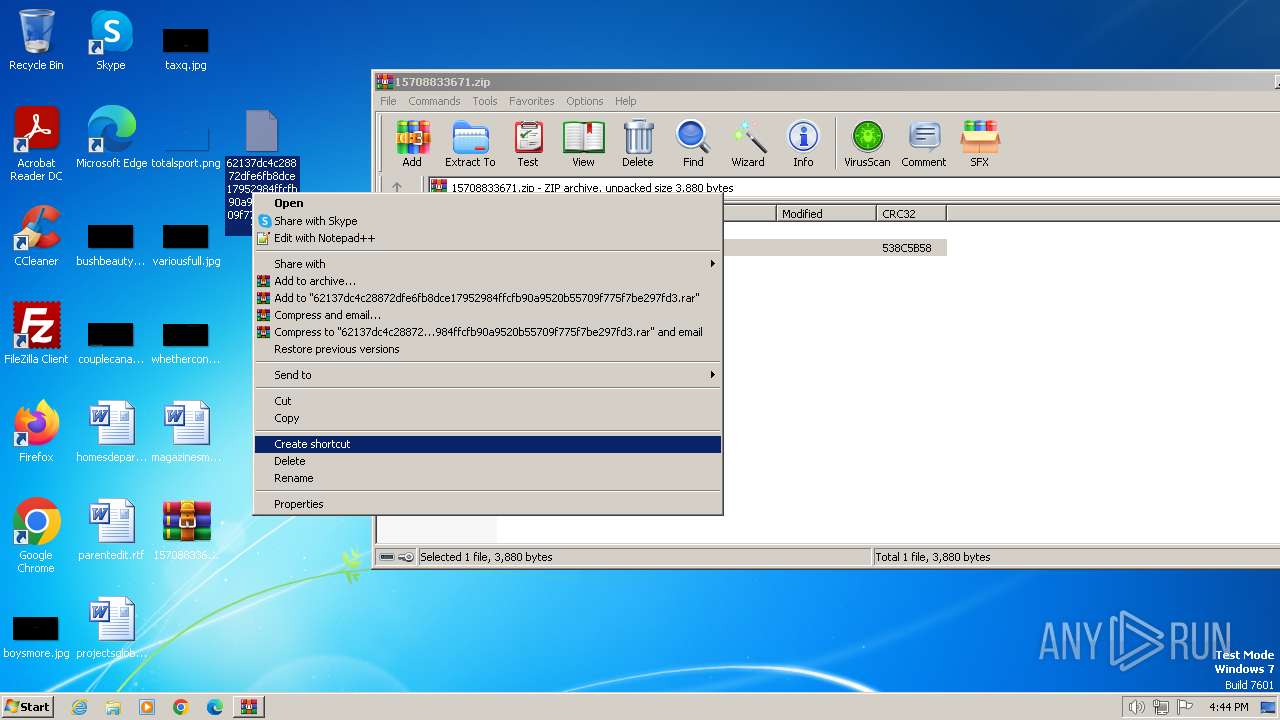Image resolution: width=1280 pixels, height=720 pixels.
Task: Select the magazinesm document icon
Action: (186, 432)
